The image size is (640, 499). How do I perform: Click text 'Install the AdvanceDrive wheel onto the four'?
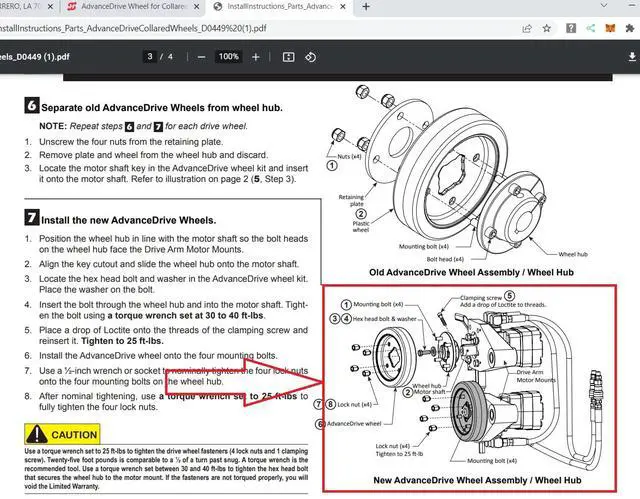click(x=132, y=356)
